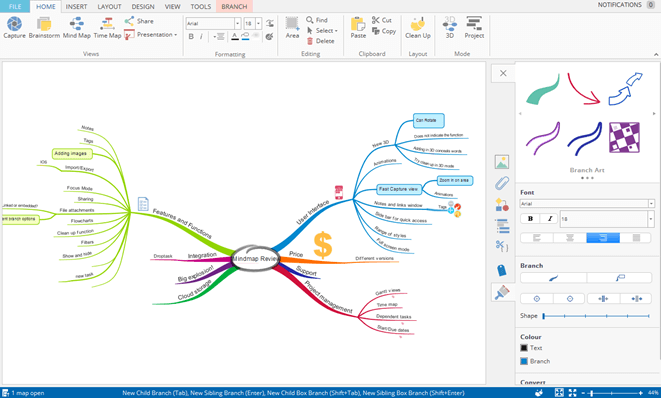The height and width of the screenshot is (398, 661).
Task: Adjust the Shape slider
Action: point(596,316)
